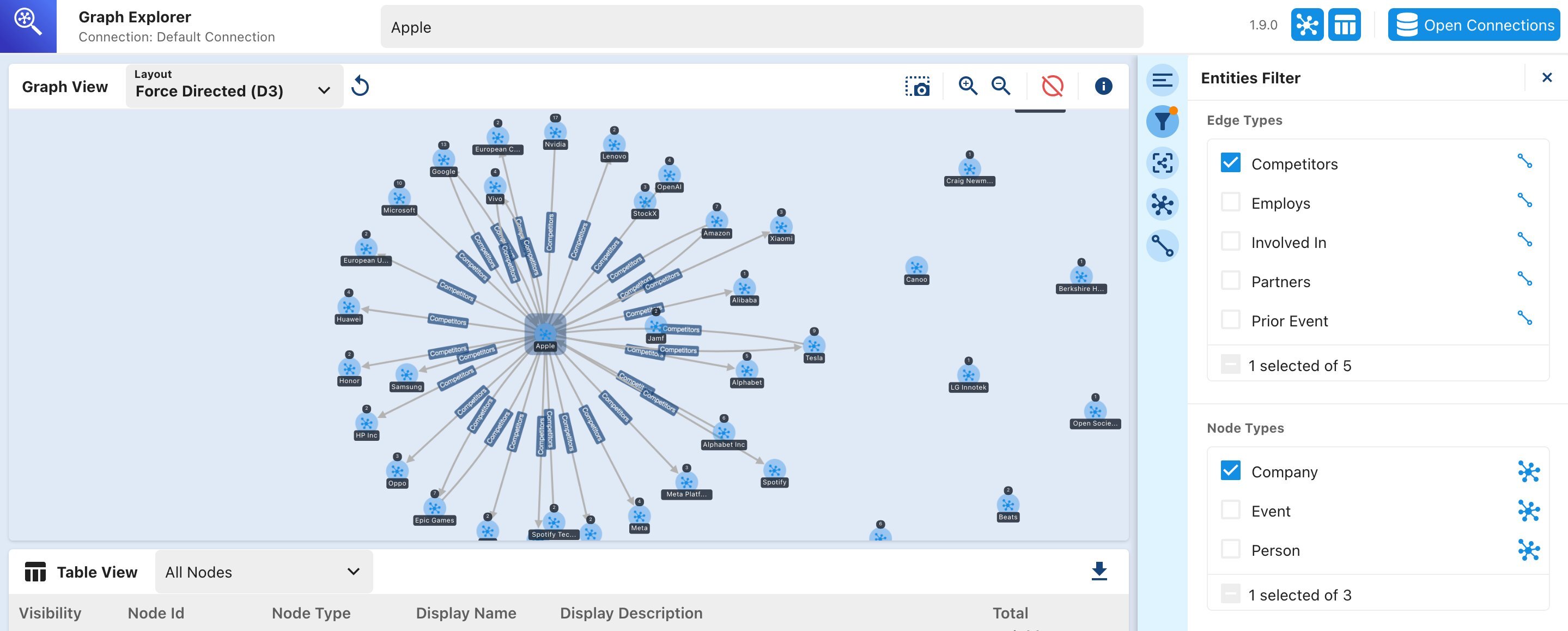Select the Tesla node in the graph
1568x631 pixels.
814,346
